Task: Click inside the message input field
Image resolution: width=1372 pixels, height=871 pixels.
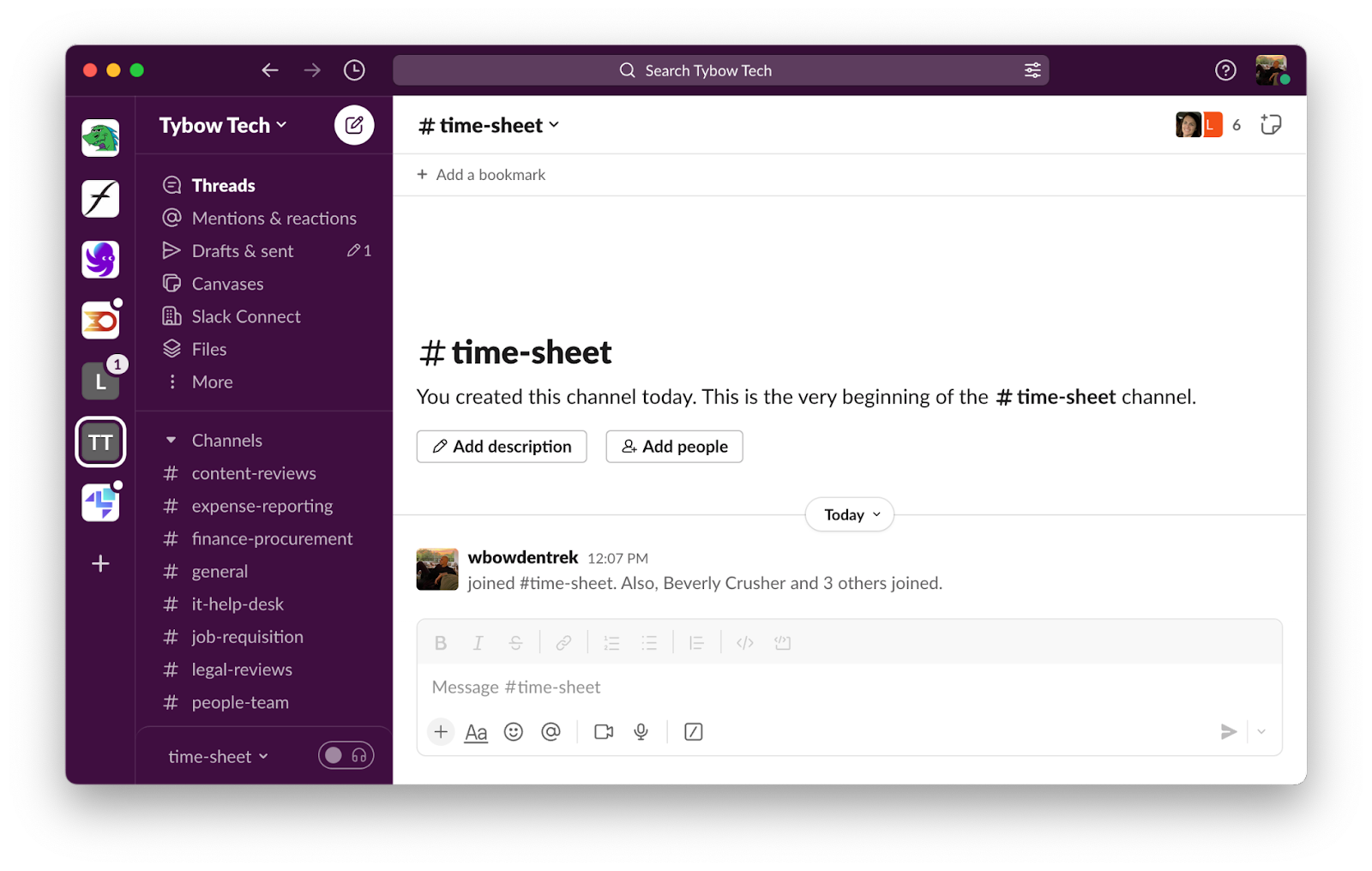Action: tap(772, 687)
